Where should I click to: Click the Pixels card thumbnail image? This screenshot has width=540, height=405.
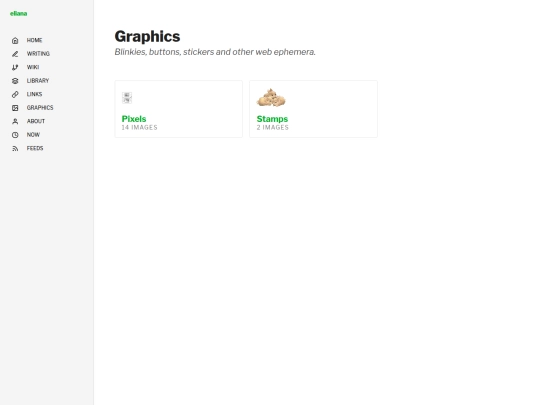pos(127,98)
